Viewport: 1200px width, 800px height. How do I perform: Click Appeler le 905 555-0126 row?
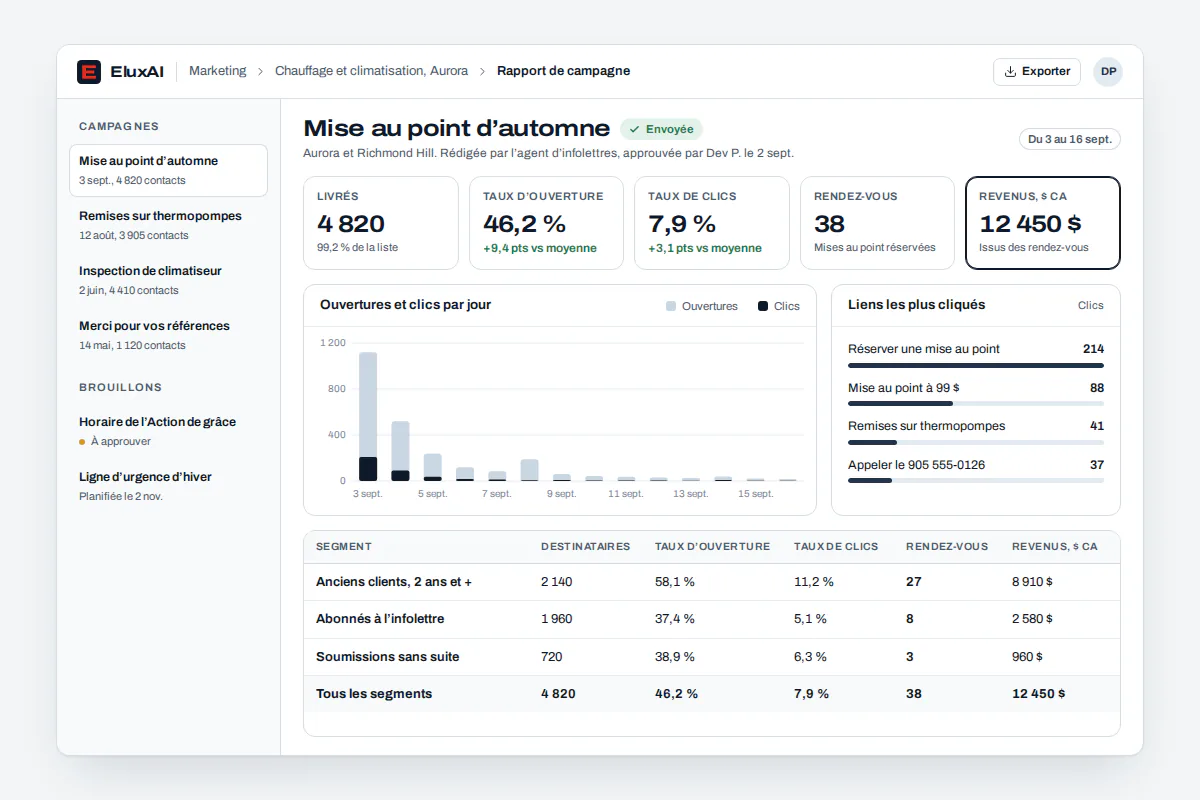[976, 470]
